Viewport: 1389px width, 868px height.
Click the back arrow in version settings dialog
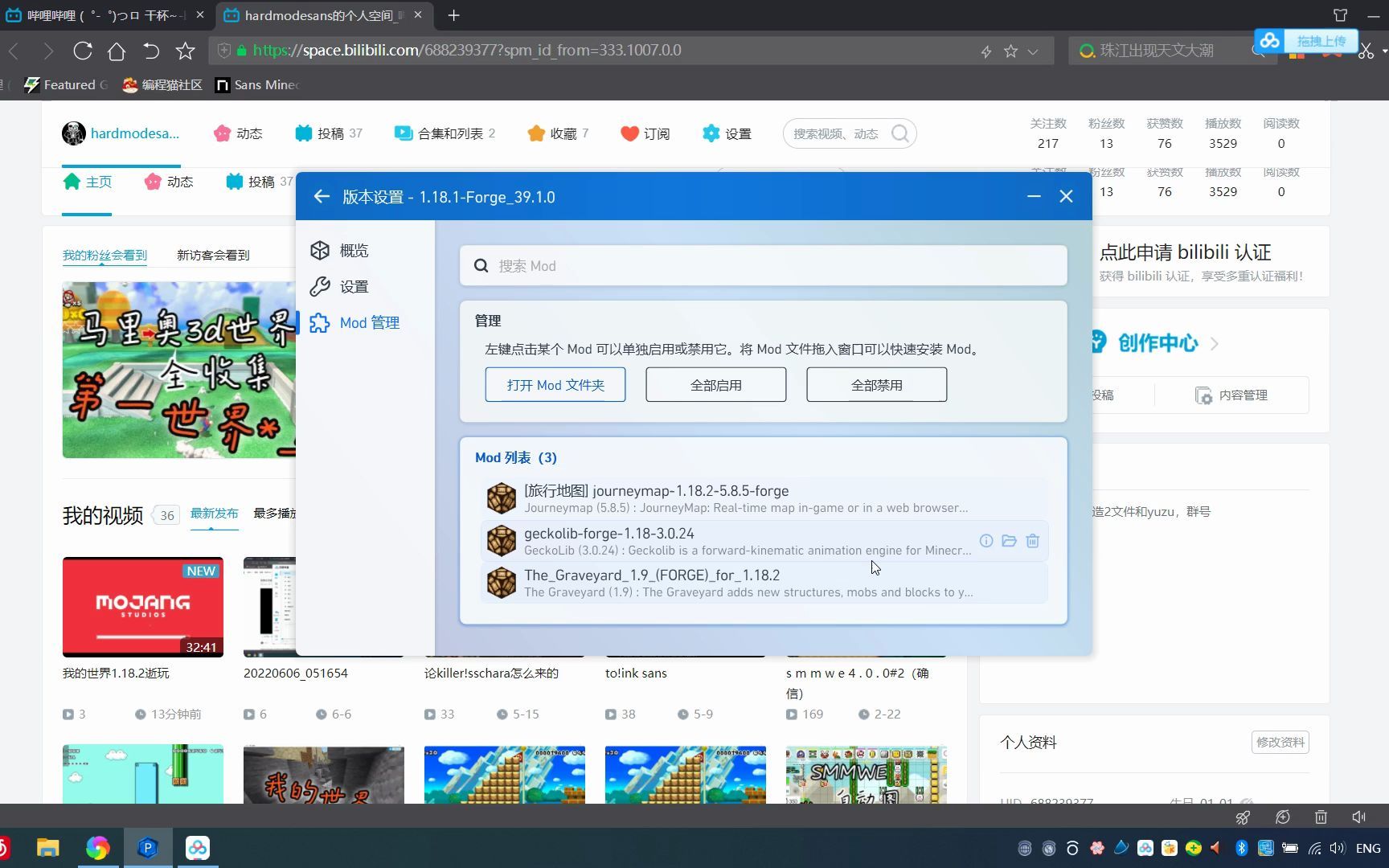coord(322,196)
